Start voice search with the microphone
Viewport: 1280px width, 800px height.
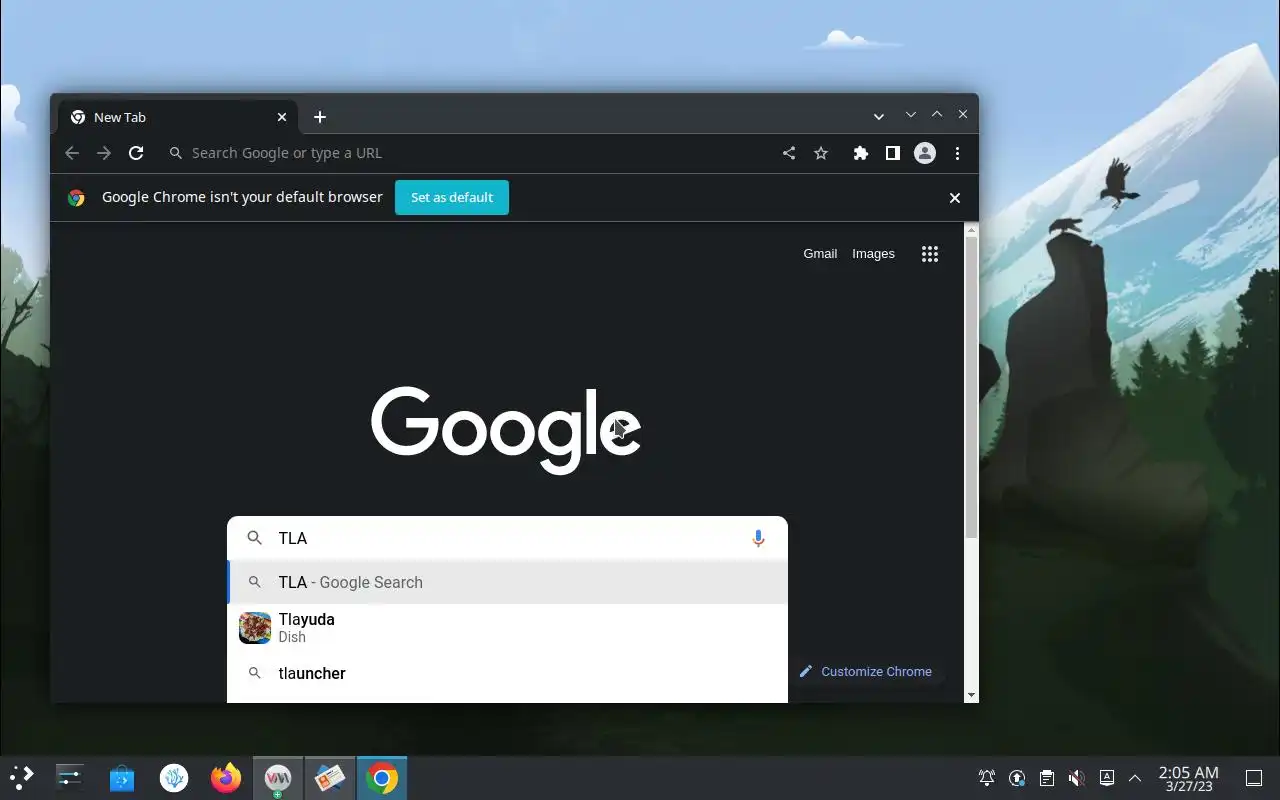(758, 538)
